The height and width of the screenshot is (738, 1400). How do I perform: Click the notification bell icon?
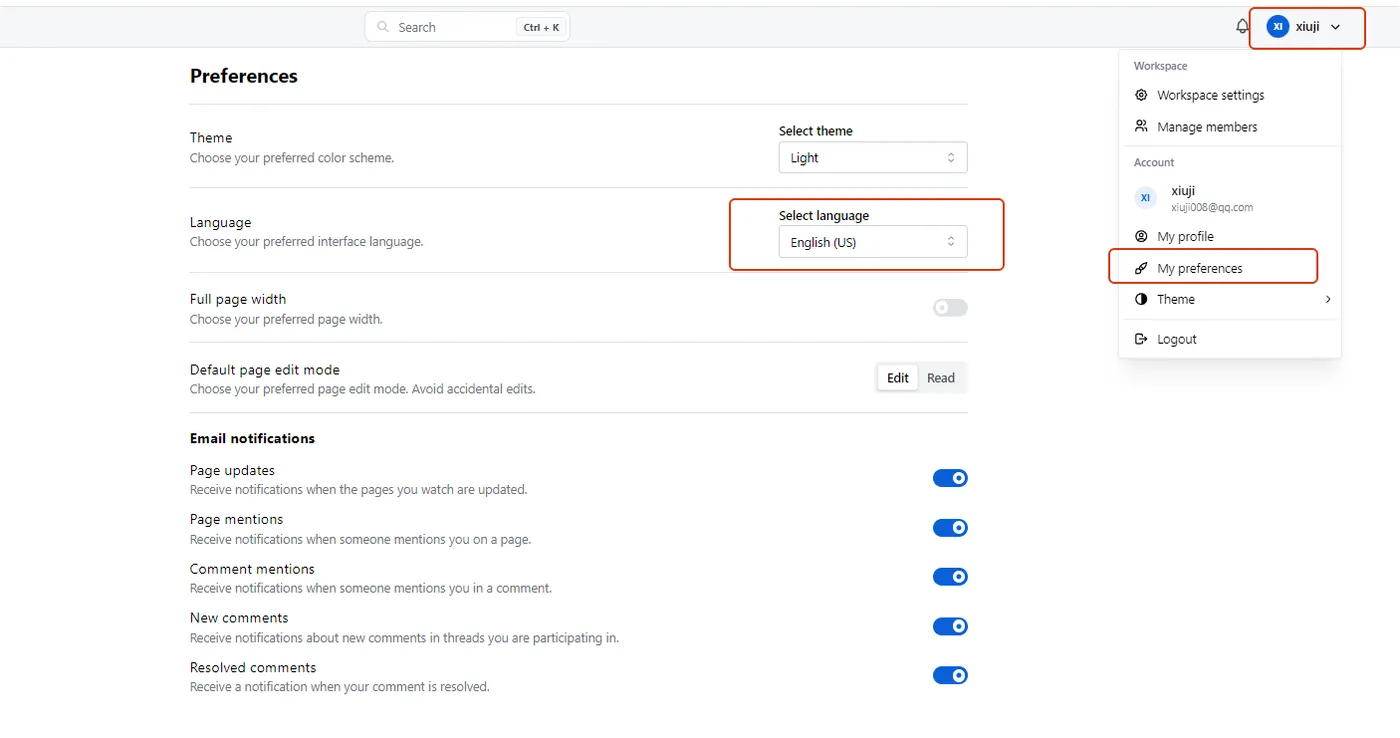point(1242,27)
